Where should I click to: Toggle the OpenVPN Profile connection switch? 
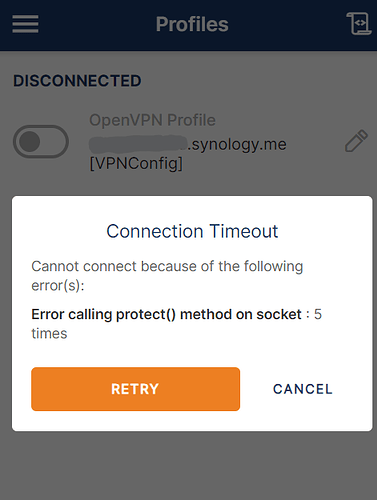pos(41,142)
